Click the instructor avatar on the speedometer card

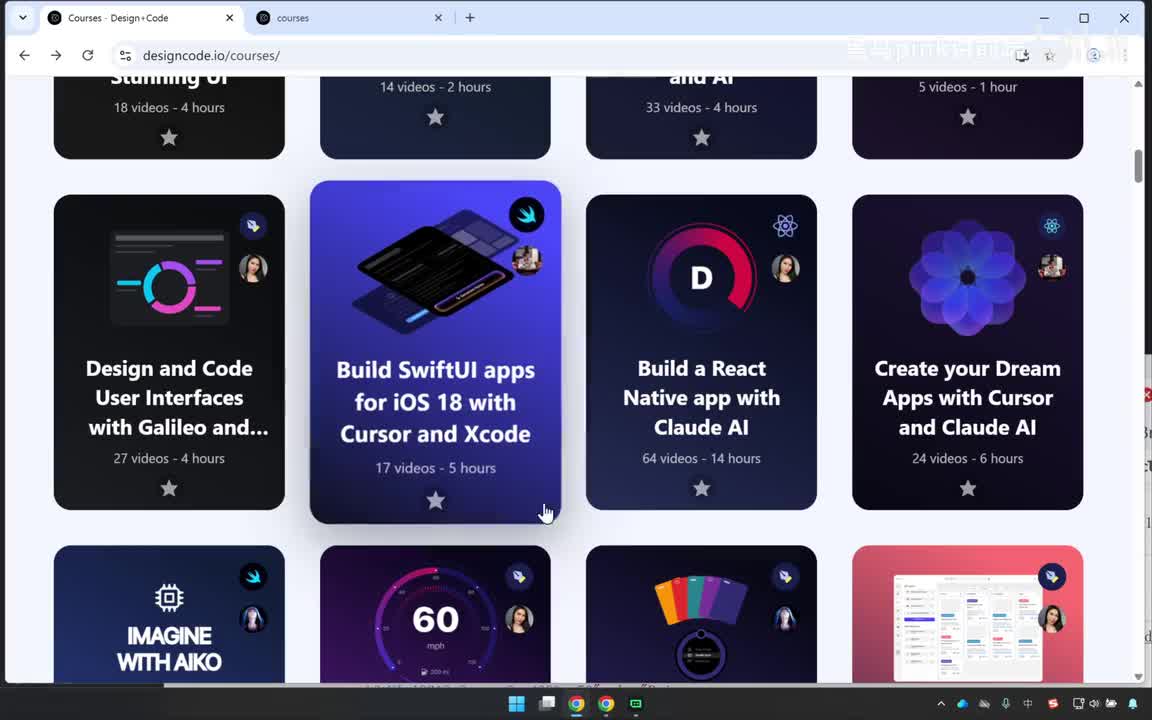(x=519, y=619)
